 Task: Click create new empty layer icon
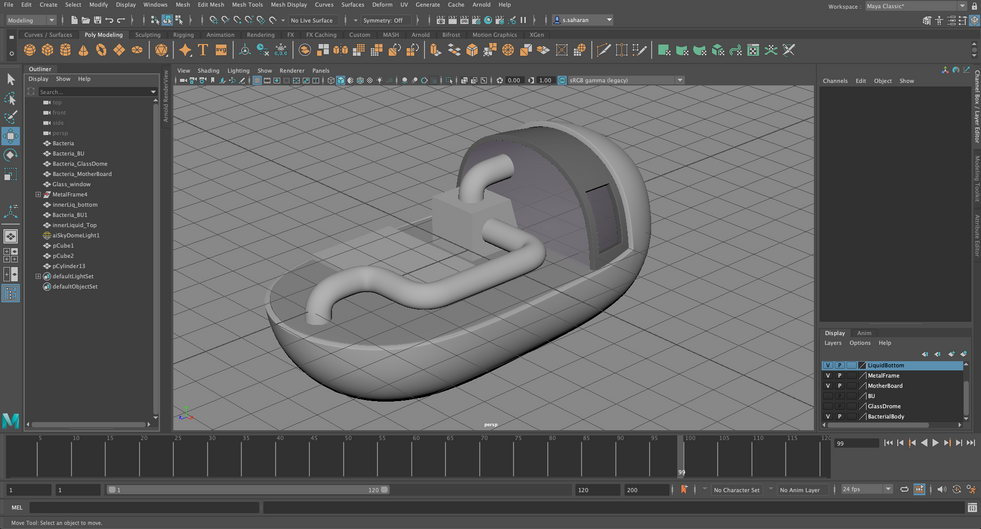coord(952,354)
